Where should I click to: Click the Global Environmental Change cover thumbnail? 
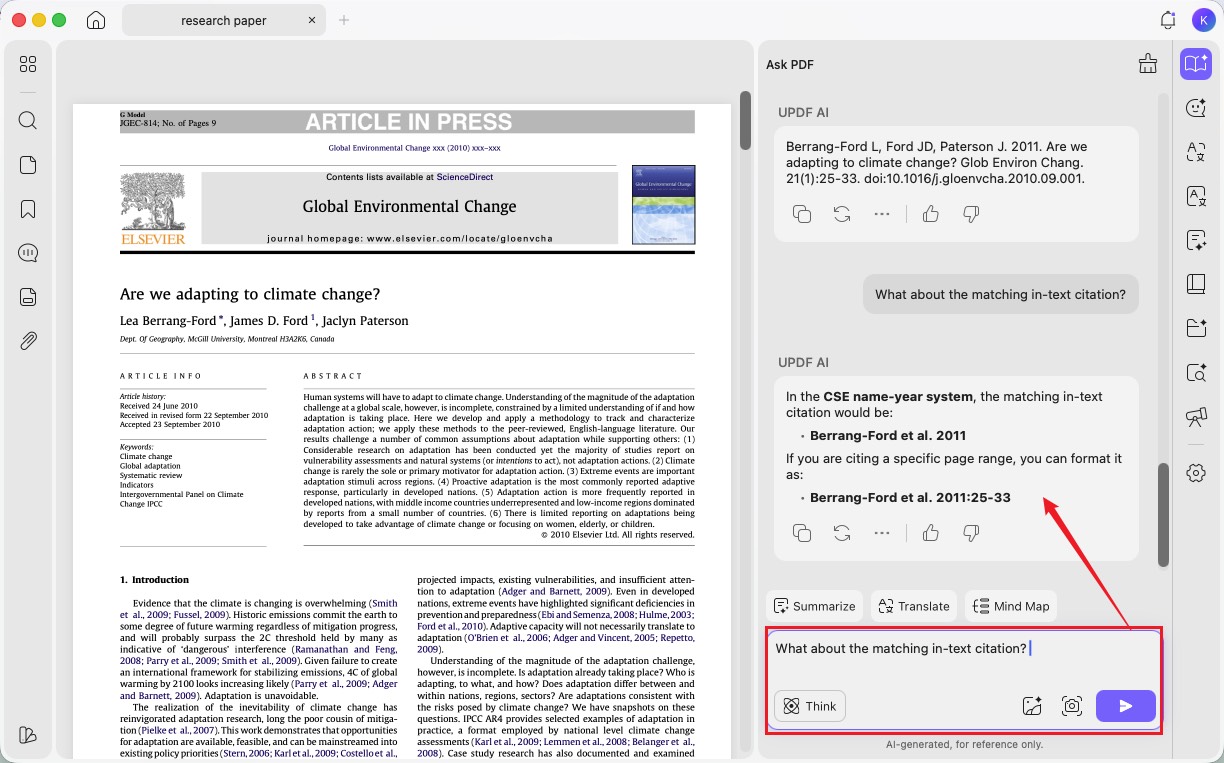pos(663,204)
